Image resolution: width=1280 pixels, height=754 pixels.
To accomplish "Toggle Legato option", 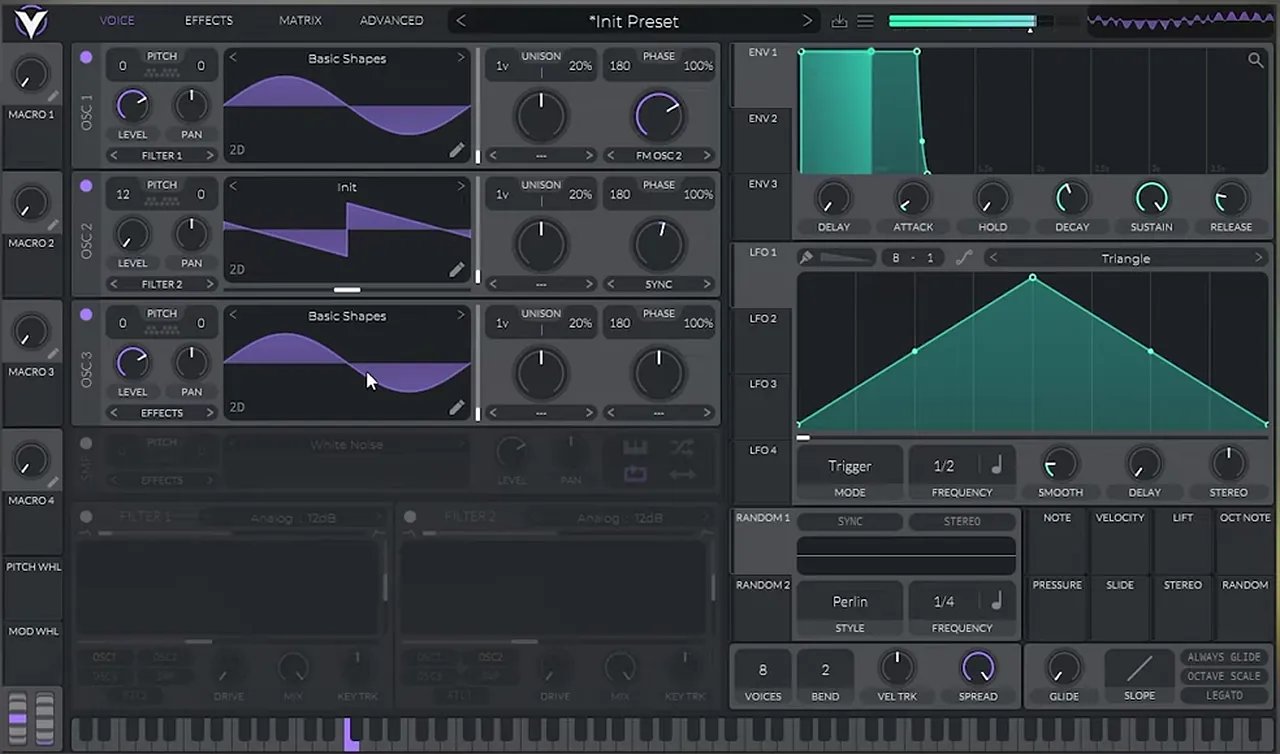I will (x=1224, y=695).
